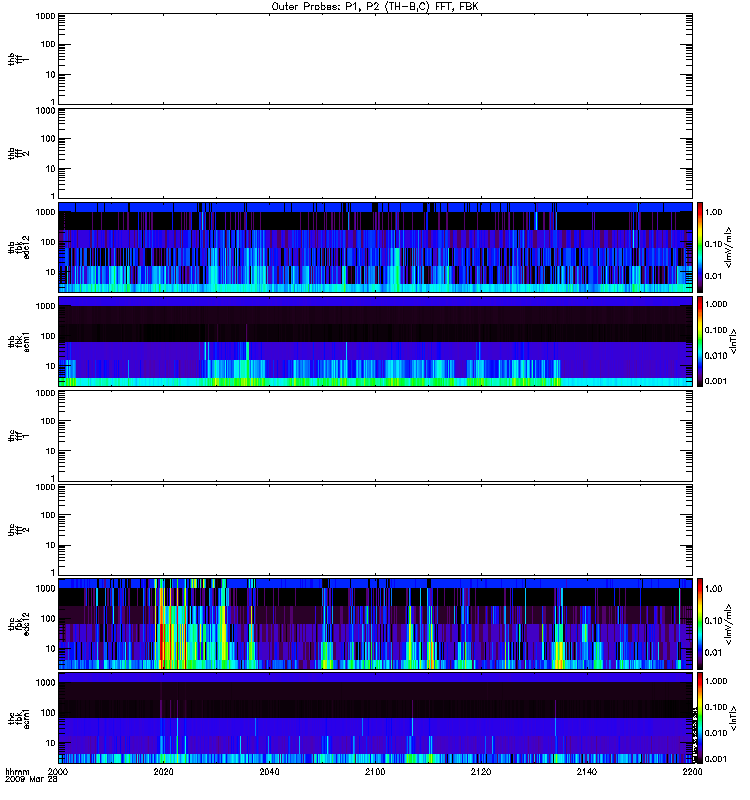Click inside the thb fbk edc12 spectrogram
Image resolution: width=750 pixels, height=800 pixels.
pos(375,247)
